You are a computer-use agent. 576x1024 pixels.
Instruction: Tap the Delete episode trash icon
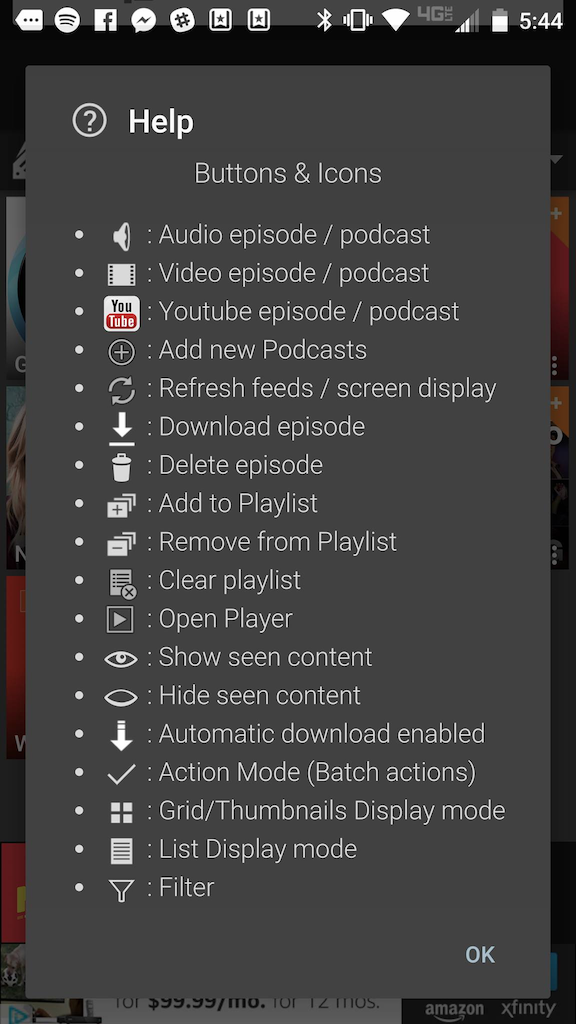click(121, 468)
